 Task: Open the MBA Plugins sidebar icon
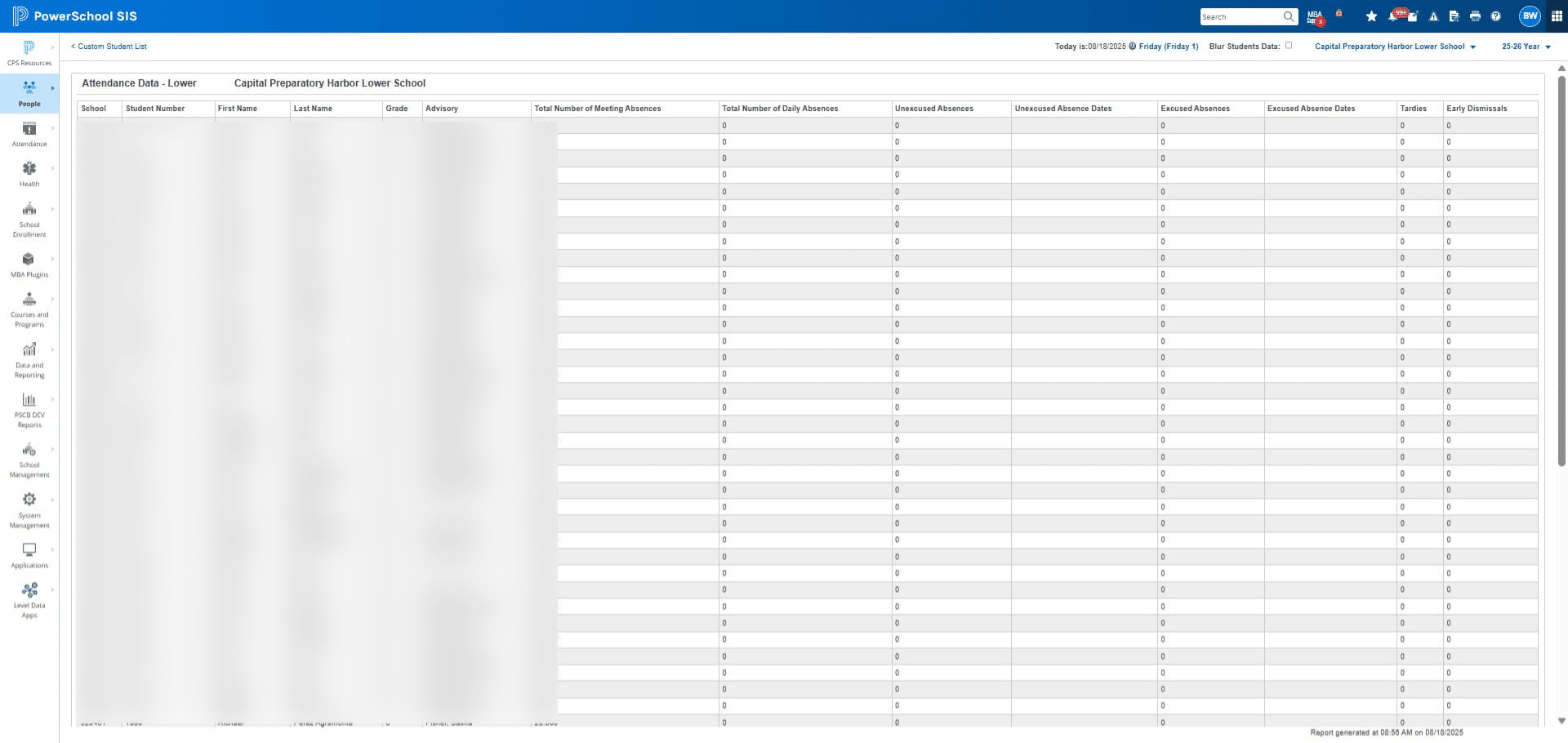tap(29, 259)
